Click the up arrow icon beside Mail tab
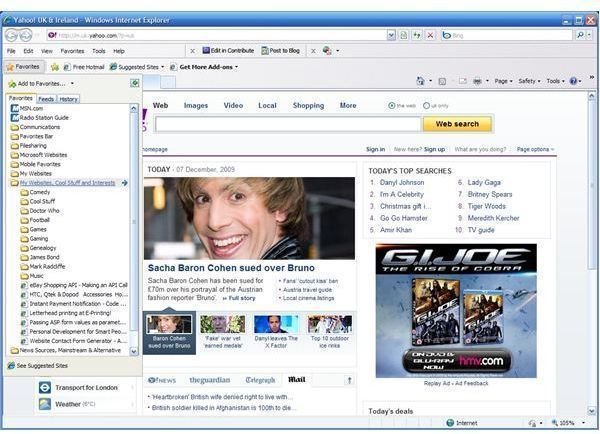The height and width of the screenshot is (434, 600). tap(349, 380)
